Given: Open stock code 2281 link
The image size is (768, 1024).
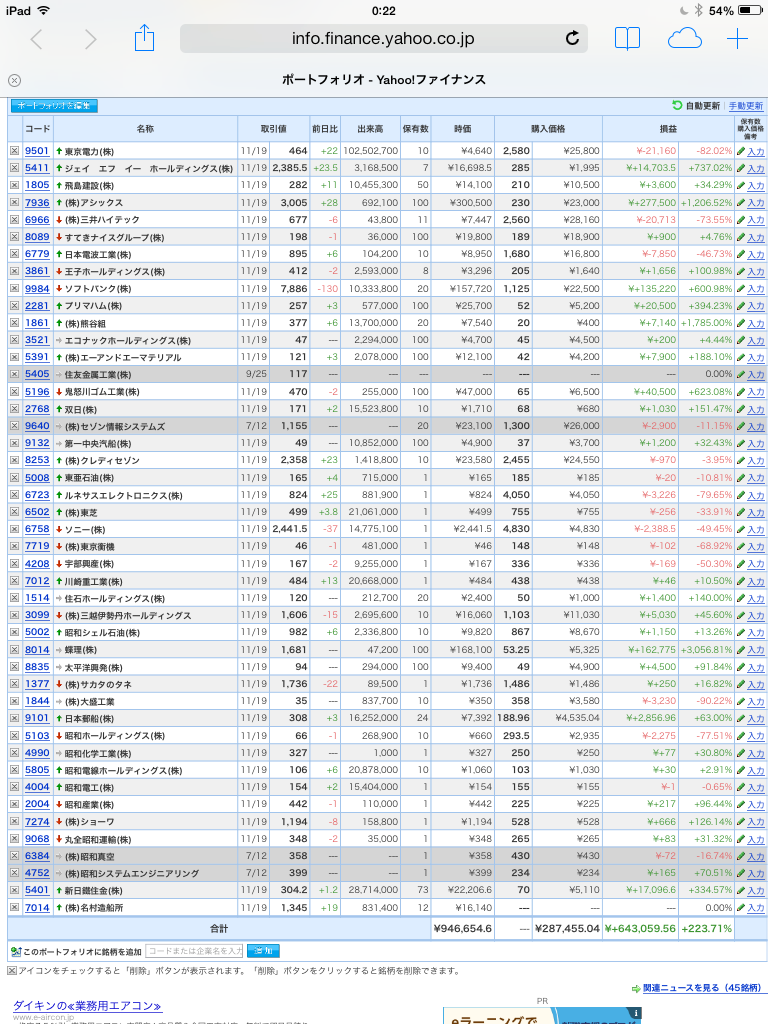Looking at the screenshot, I should click(x=37, y=306).
